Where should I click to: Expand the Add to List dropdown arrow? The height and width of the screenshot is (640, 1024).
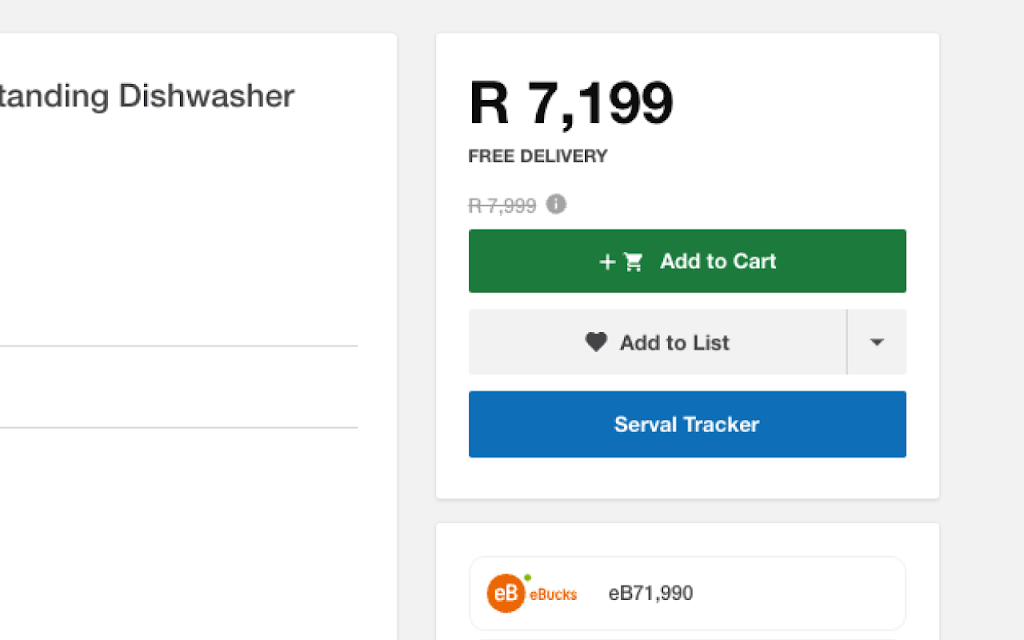877,342
